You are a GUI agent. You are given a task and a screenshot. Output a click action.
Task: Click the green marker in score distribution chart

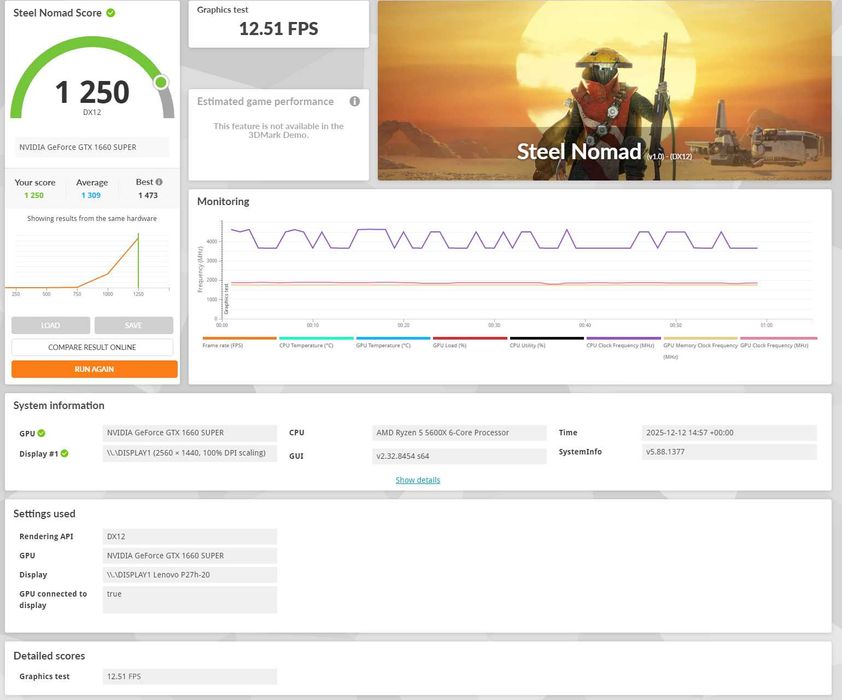coord(139,261)
